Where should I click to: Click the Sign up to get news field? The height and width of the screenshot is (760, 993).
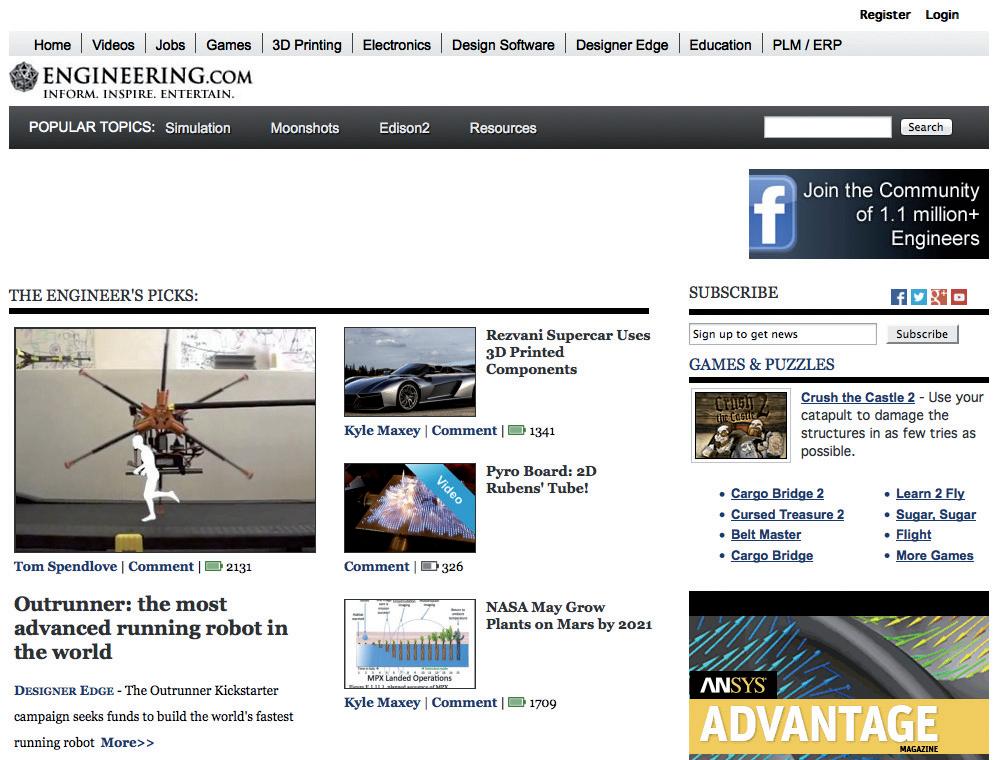click(x=783, y=334)
